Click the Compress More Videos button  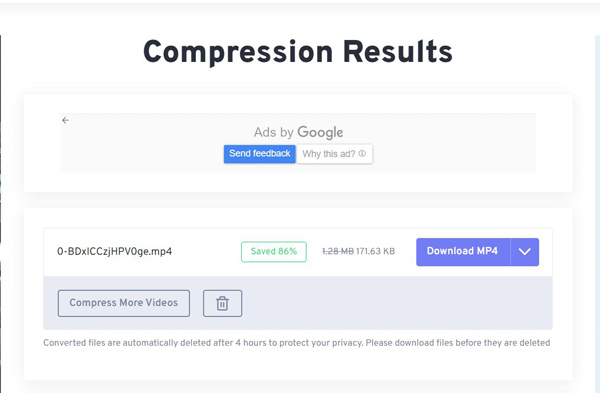pos(124,303)
